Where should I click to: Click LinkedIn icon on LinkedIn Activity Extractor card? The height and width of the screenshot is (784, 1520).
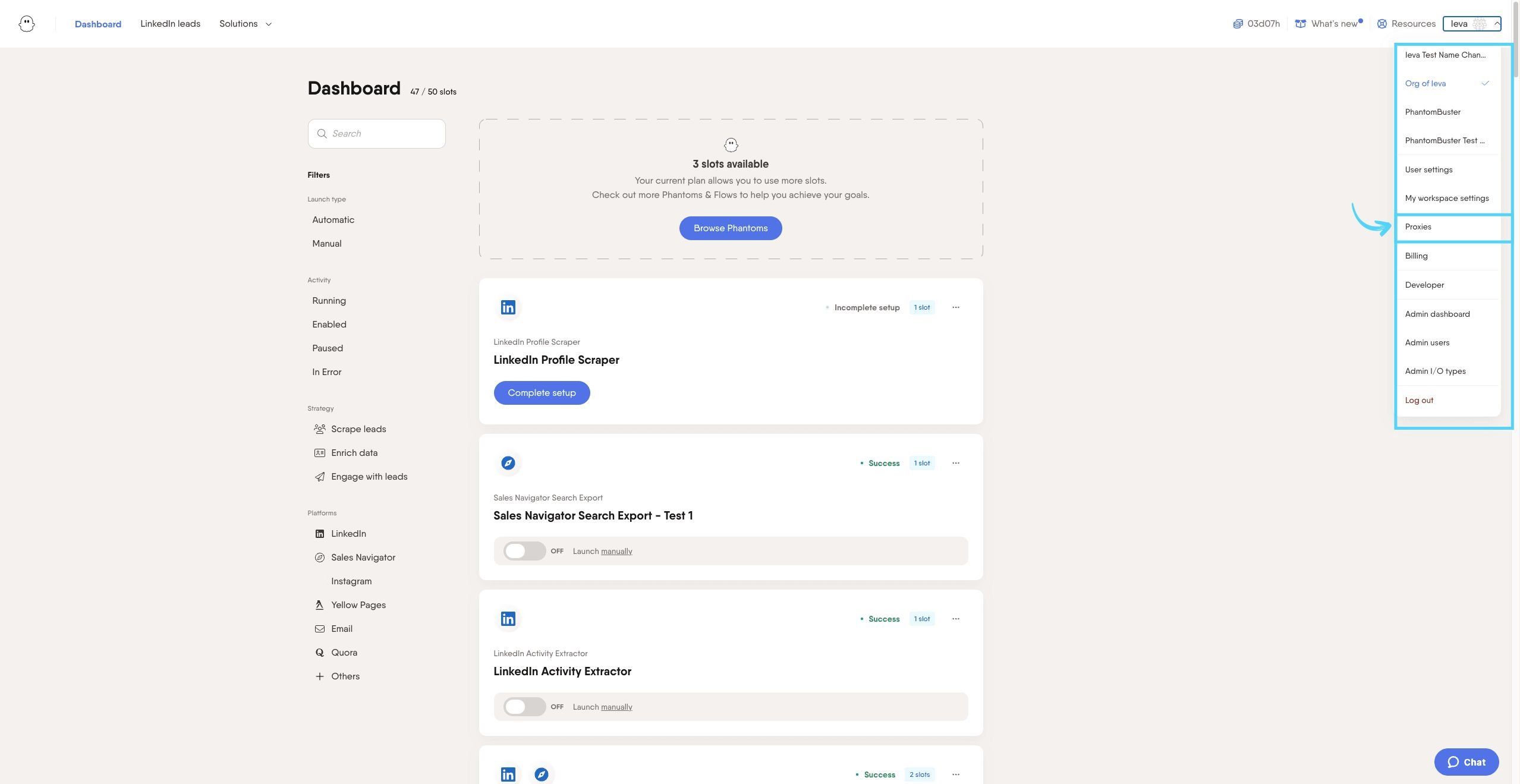coord(508,619)
